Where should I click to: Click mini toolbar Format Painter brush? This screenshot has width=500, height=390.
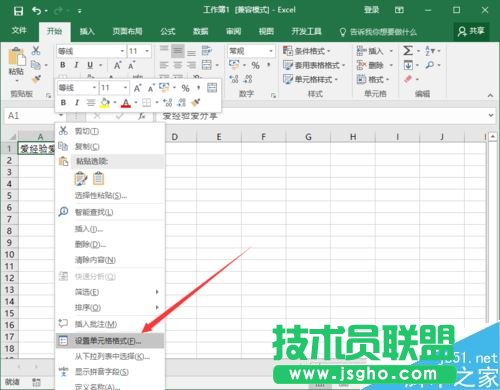(196, 102)
